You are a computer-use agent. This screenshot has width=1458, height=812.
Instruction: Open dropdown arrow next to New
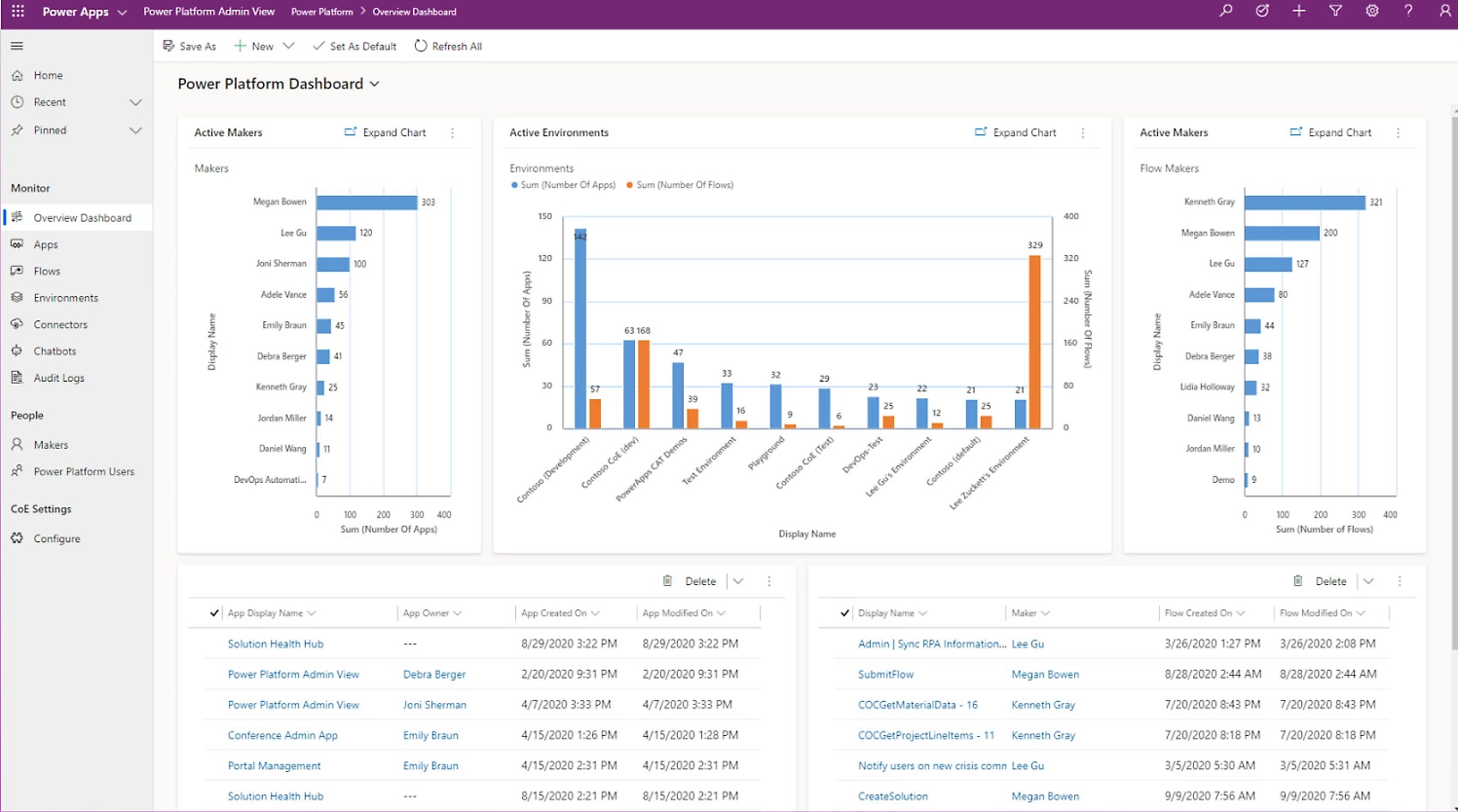(288, 46)
